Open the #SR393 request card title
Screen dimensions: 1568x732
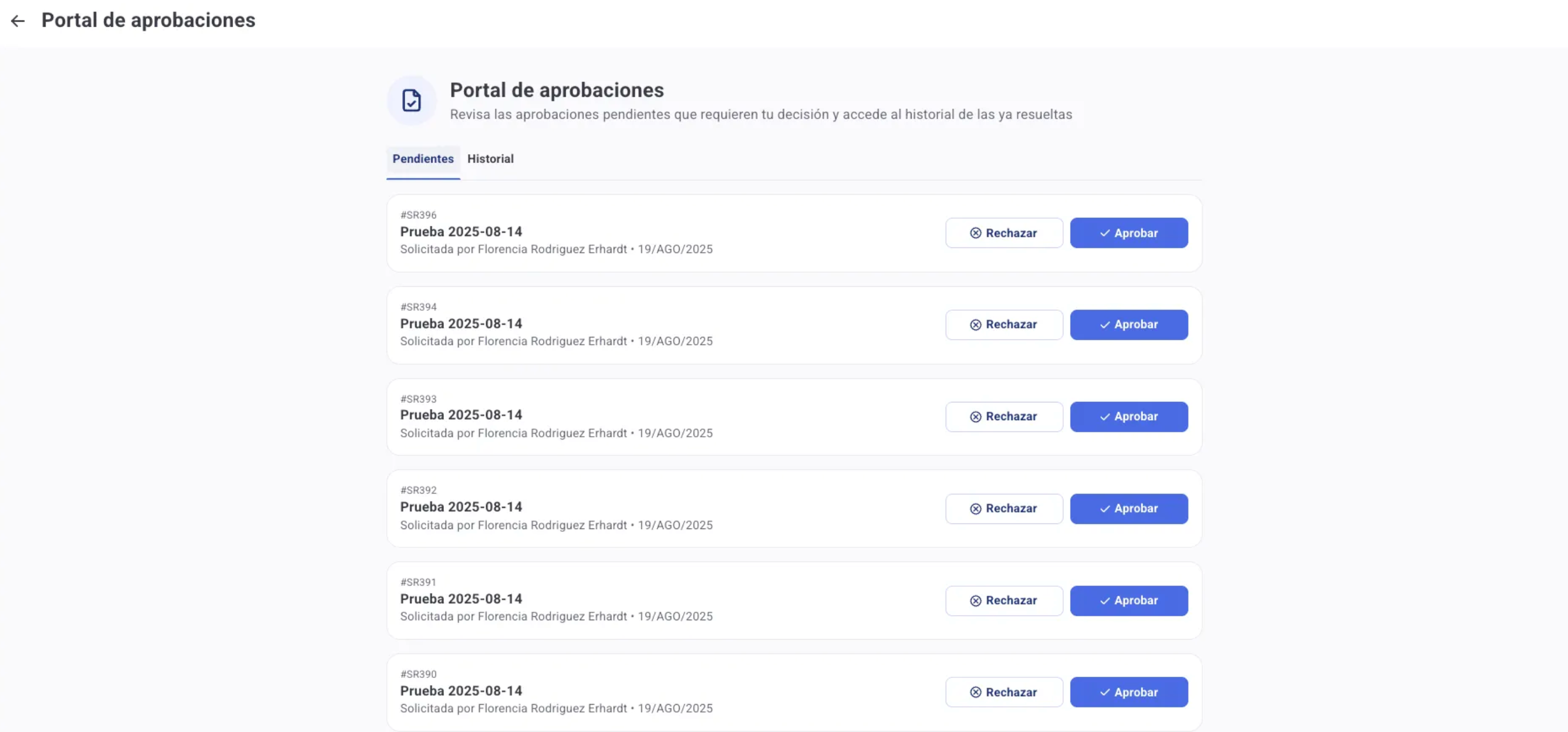point(461,416)
